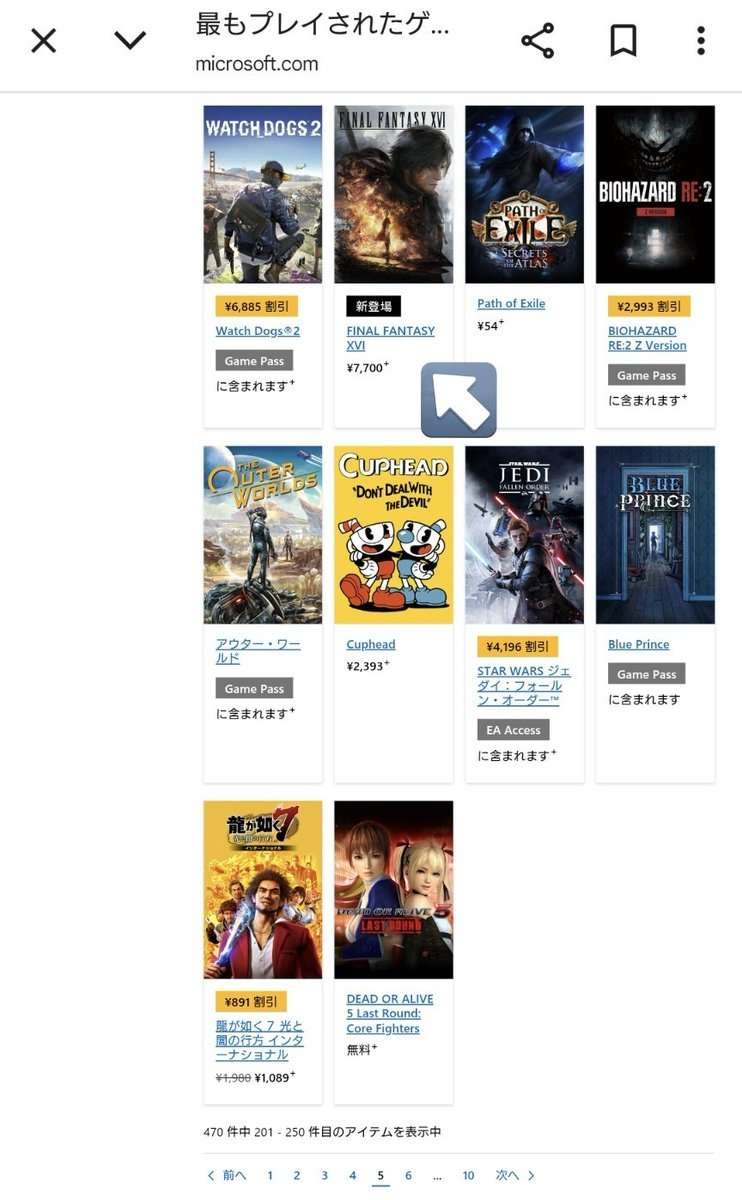The width and height of the screenshot is (742, 1200).
Task: Select the BIOHAZARD RE:2 Z Version link
Action: point(647,338)
